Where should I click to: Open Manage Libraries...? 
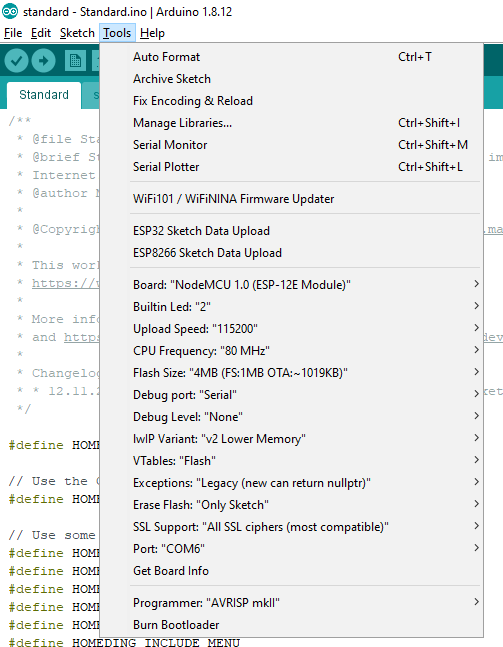291,123
